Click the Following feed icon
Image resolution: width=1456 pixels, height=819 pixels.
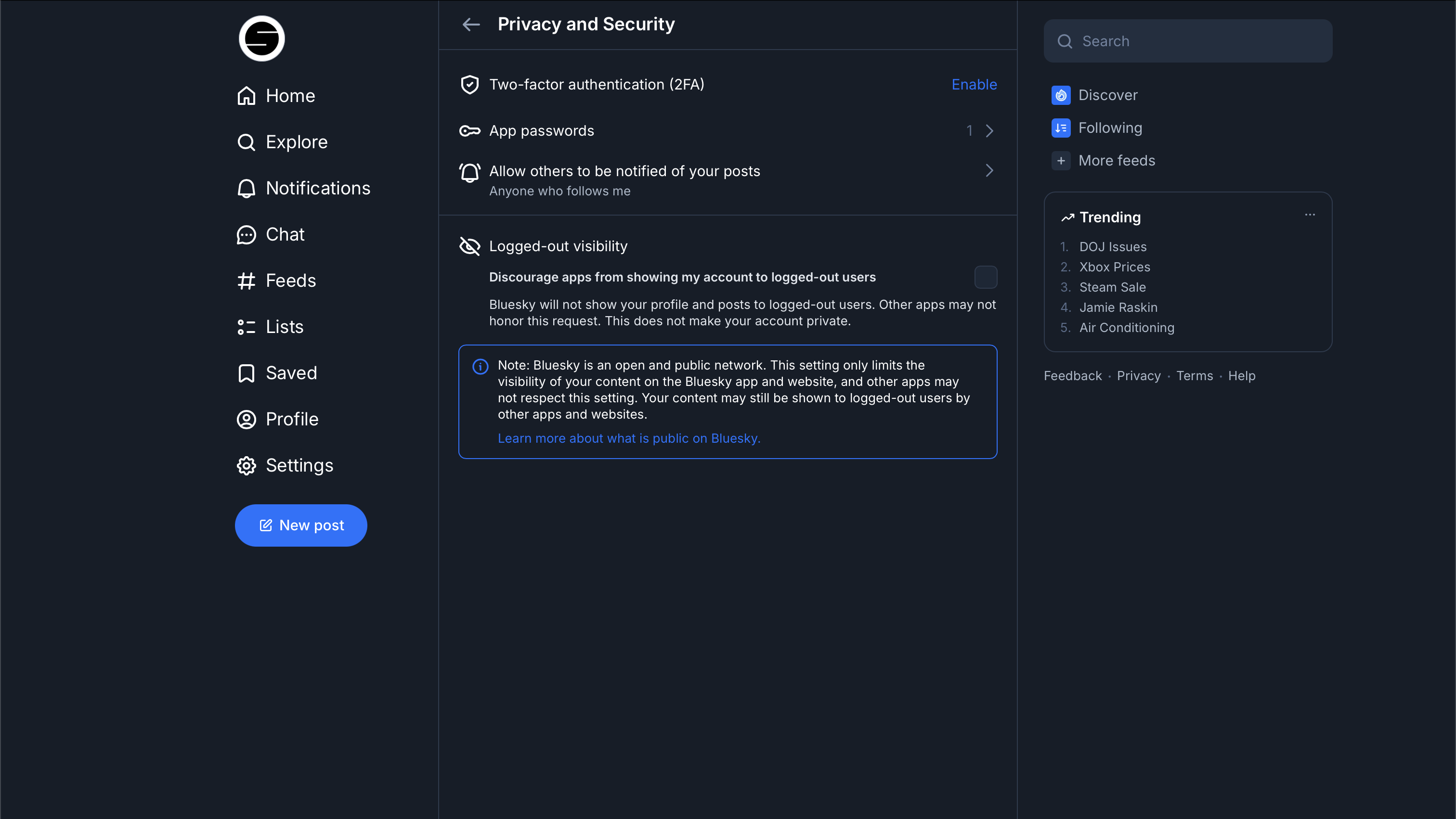[x=1061, y=128]
